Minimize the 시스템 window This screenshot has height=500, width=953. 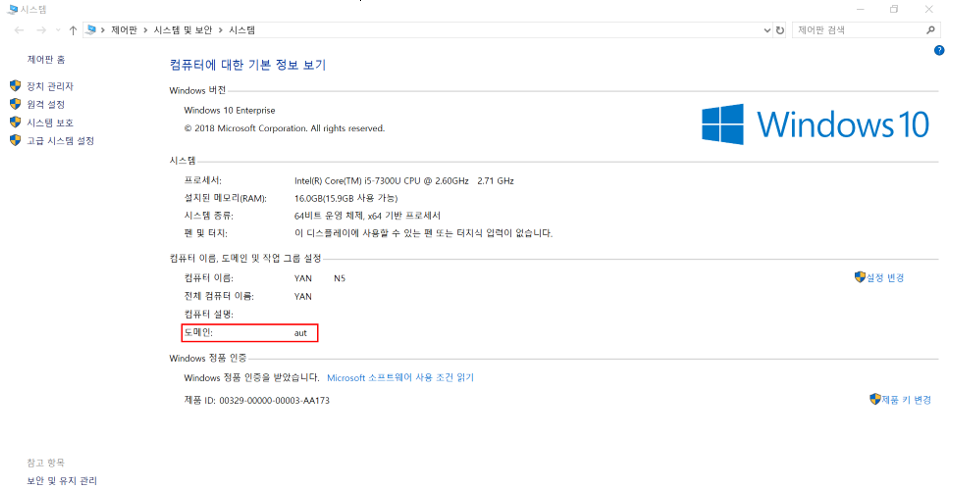[x=860, y=9]
